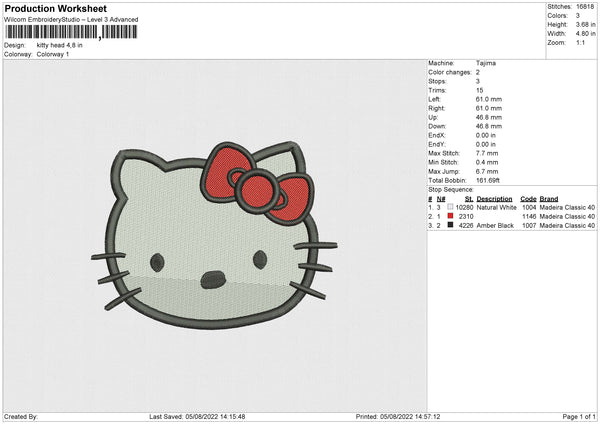Click the "Created By:" footer label
The height and width of the screenshot is (424, 600).
pos(21,416)
